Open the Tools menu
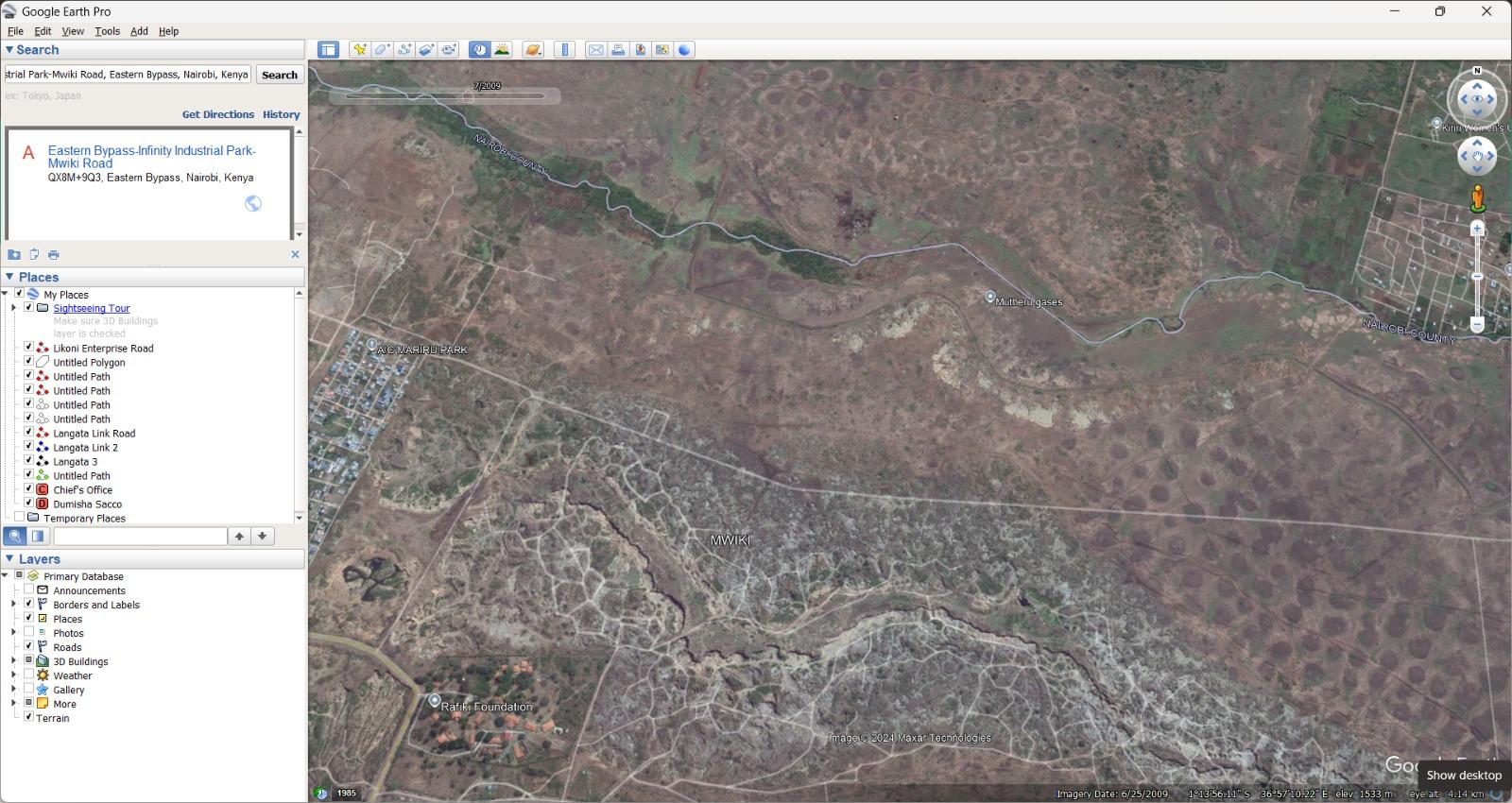This screenshot has width=1512, height=803. [107, 31]
